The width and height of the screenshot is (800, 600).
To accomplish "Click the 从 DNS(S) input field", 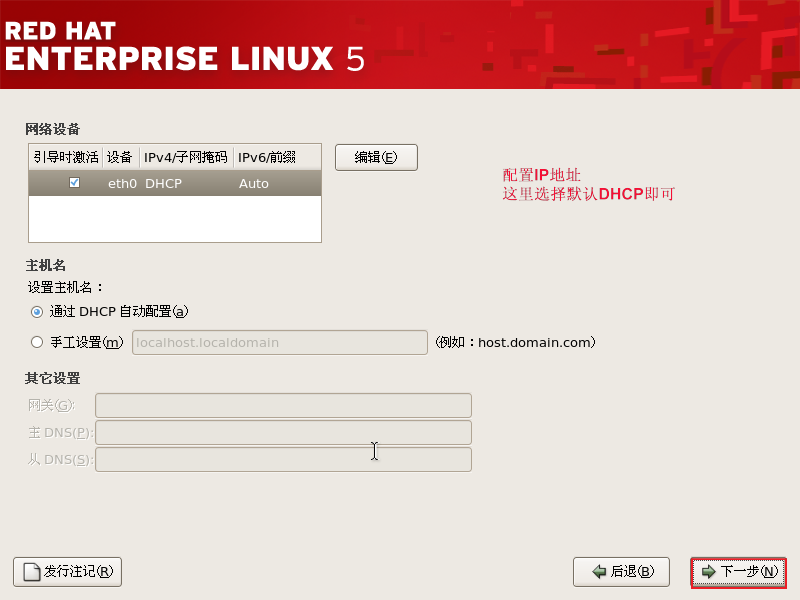I will click(x=283, y=460).
